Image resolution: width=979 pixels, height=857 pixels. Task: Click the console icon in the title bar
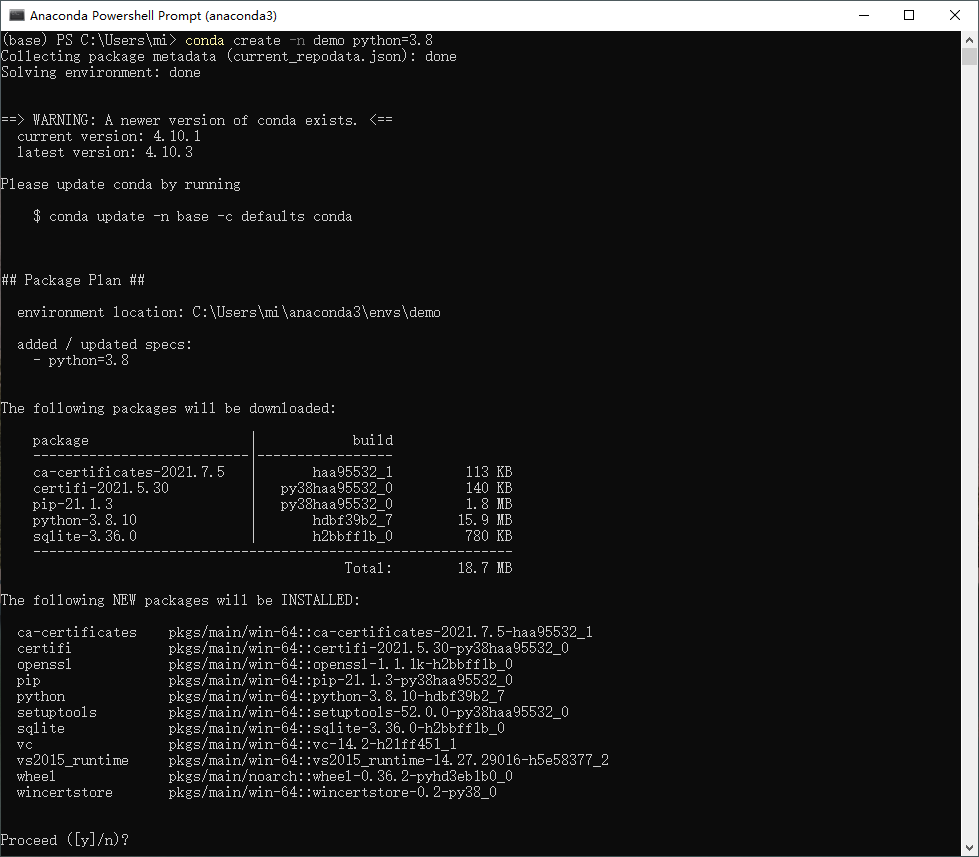click(16, 15)
